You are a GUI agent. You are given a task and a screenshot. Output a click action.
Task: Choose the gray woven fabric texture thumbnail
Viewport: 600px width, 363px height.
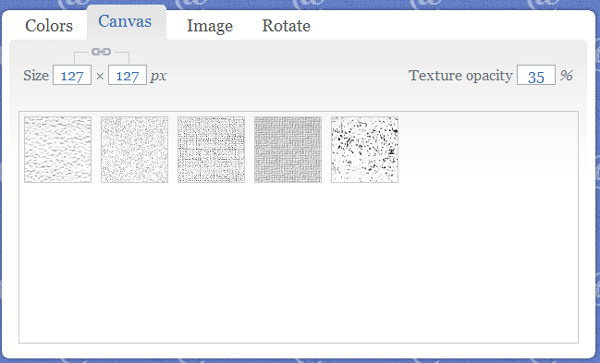coord(288,150)
